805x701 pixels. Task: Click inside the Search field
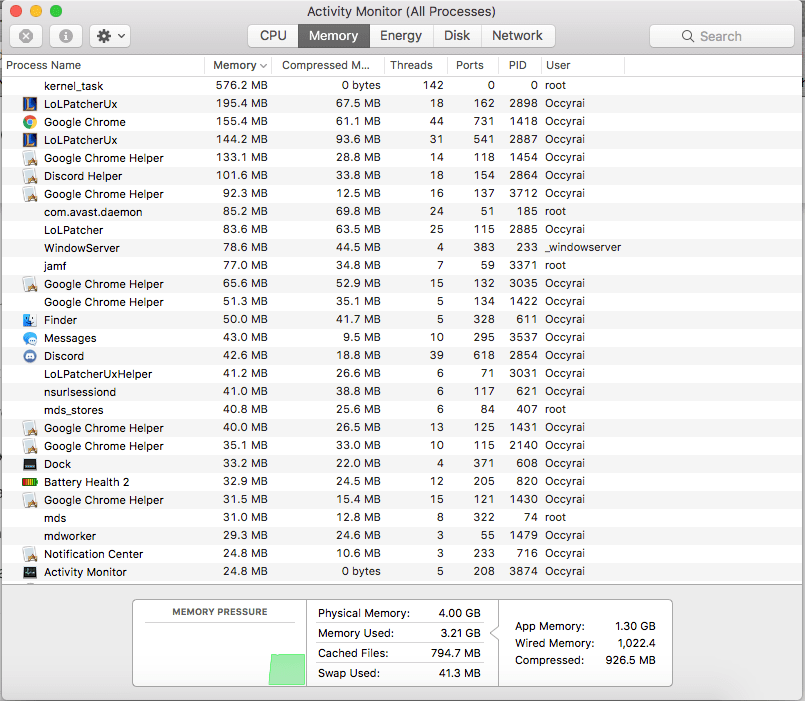tap(721, 35)
